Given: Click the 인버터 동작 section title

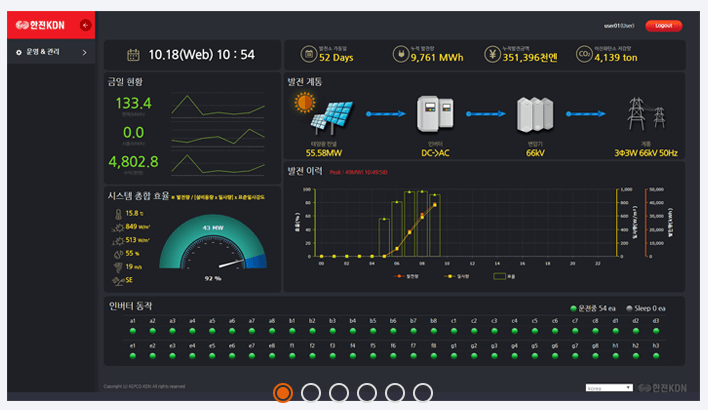Looking at the screenshot, I should [130, 306].
